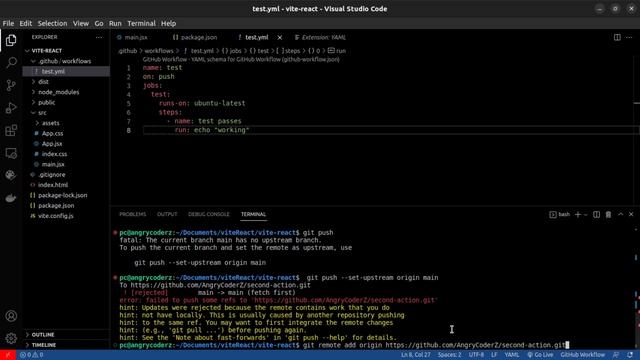
Task: Open the File menu
Action: (x=8, y=23)
